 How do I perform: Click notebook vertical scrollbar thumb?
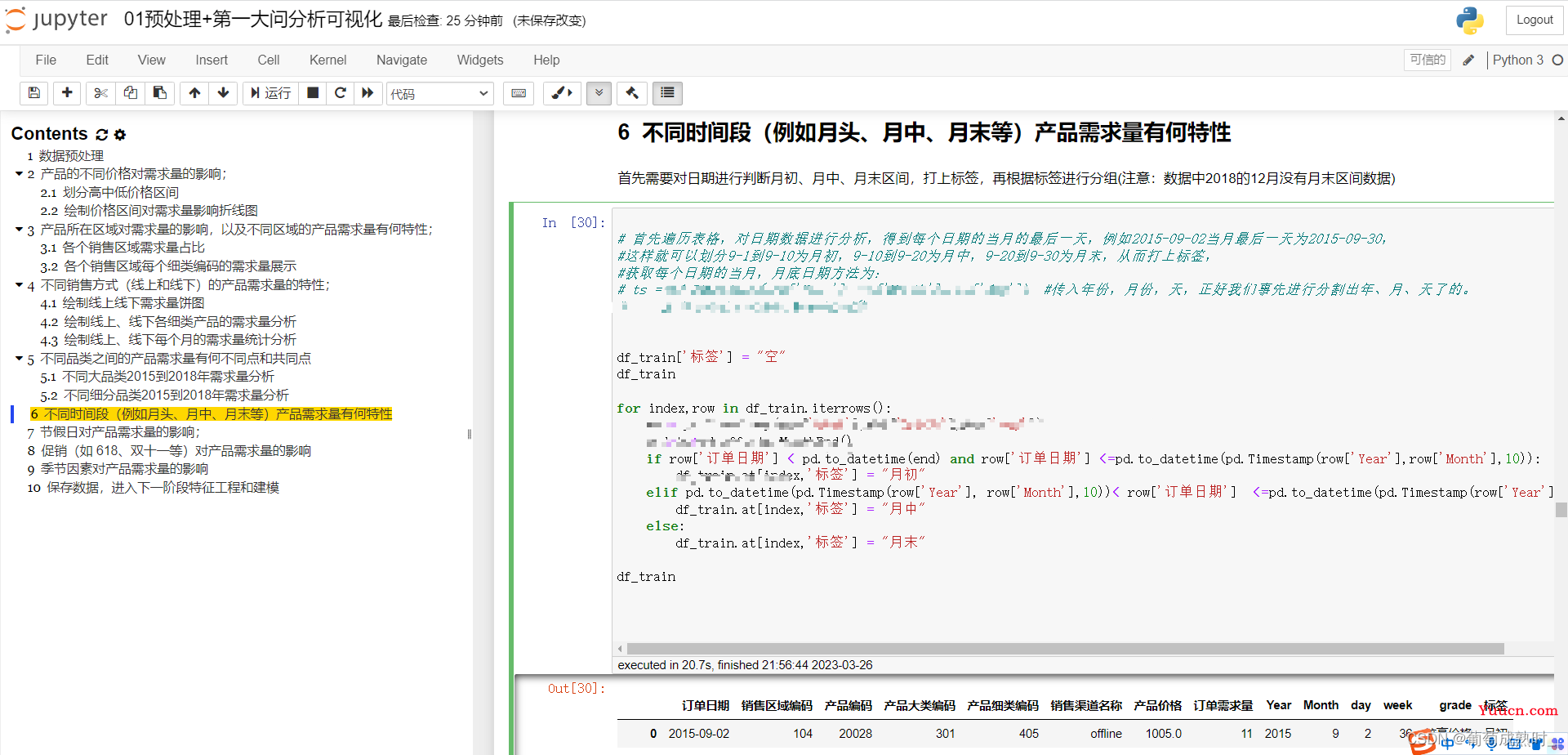coord(1561,510)
